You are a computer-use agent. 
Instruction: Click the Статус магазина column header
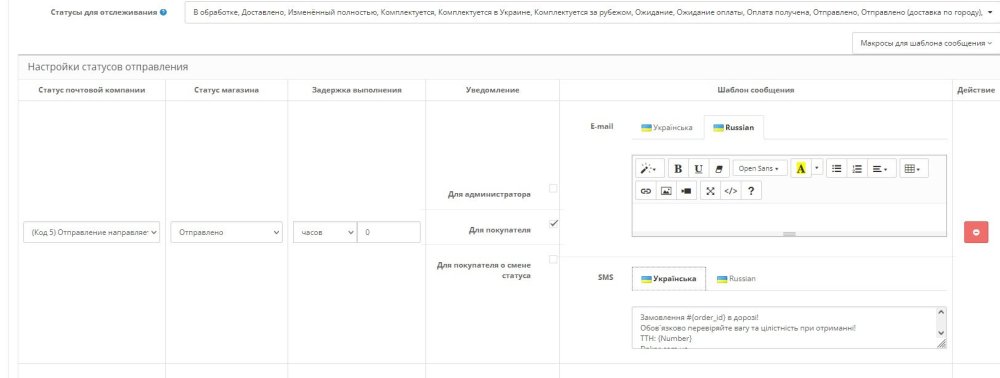(226, 90)
